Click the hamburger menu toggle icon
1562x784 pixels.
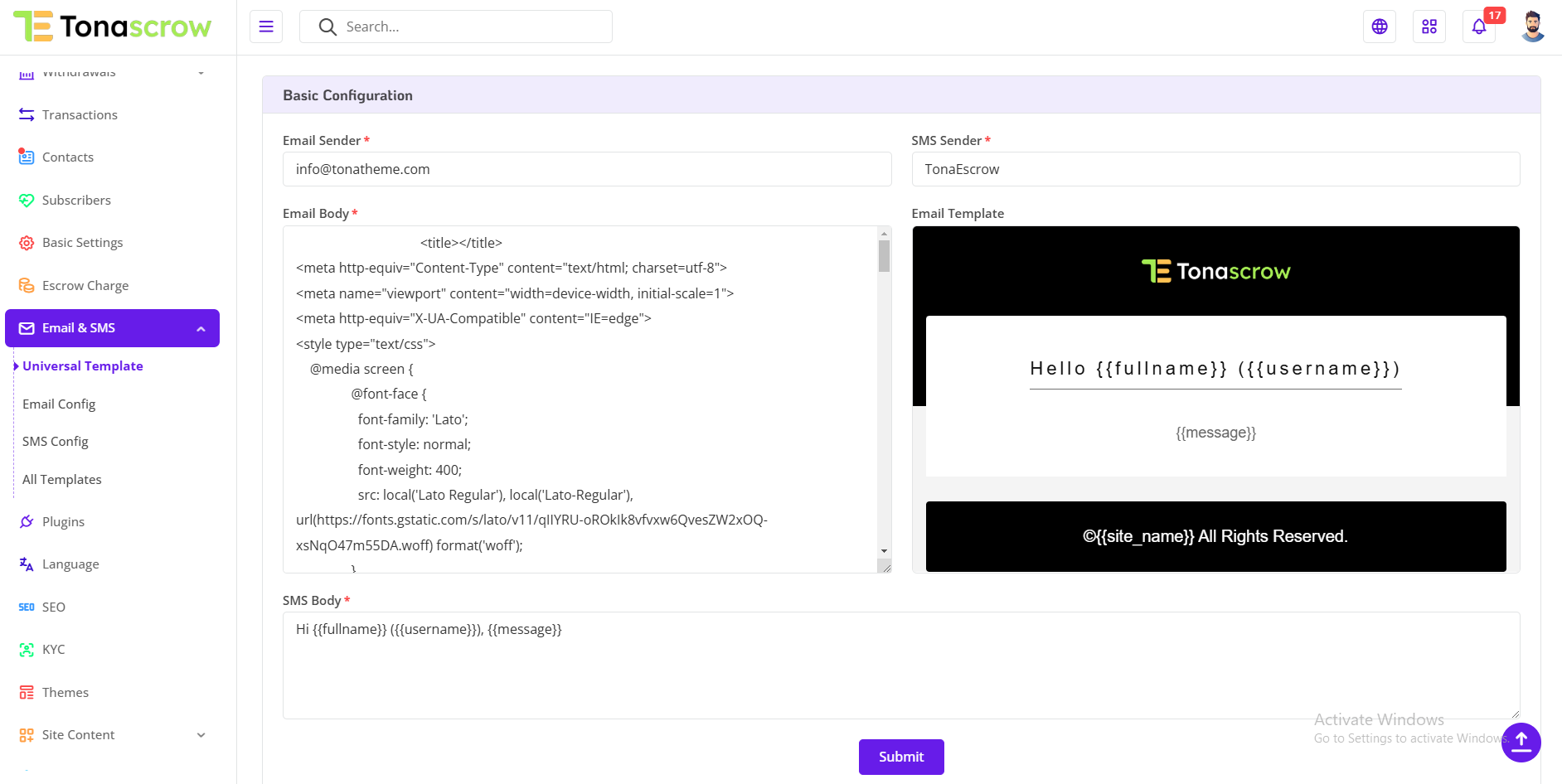[x=266, y=27]
